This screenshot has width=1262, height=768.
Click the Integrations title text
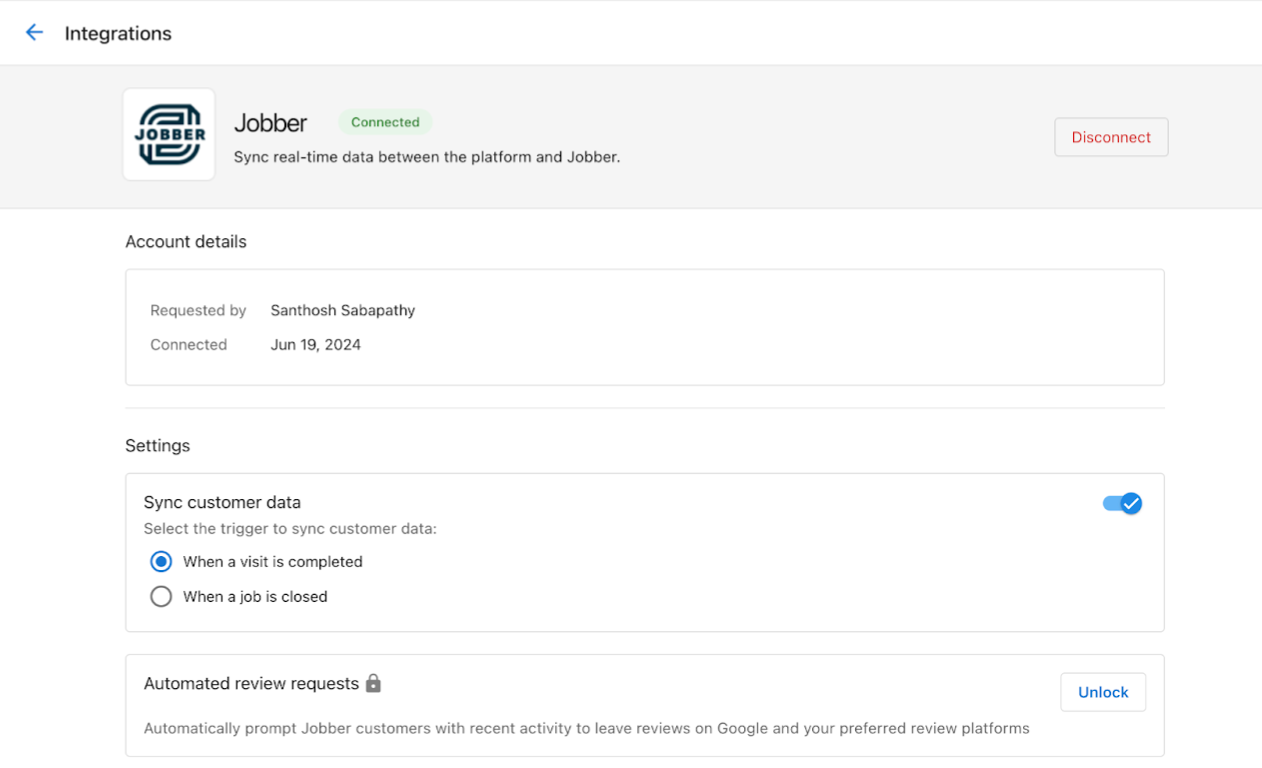(x=118, y=32)
